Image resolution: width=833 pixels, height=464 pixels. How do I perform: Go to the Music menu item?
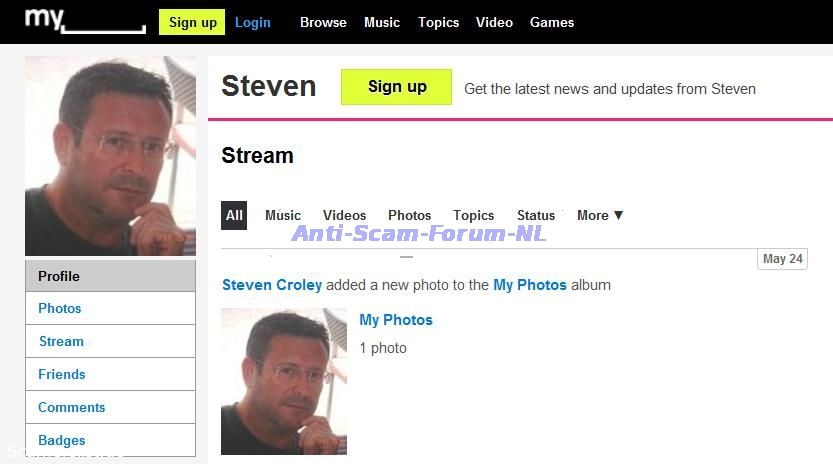coord(382,22)
